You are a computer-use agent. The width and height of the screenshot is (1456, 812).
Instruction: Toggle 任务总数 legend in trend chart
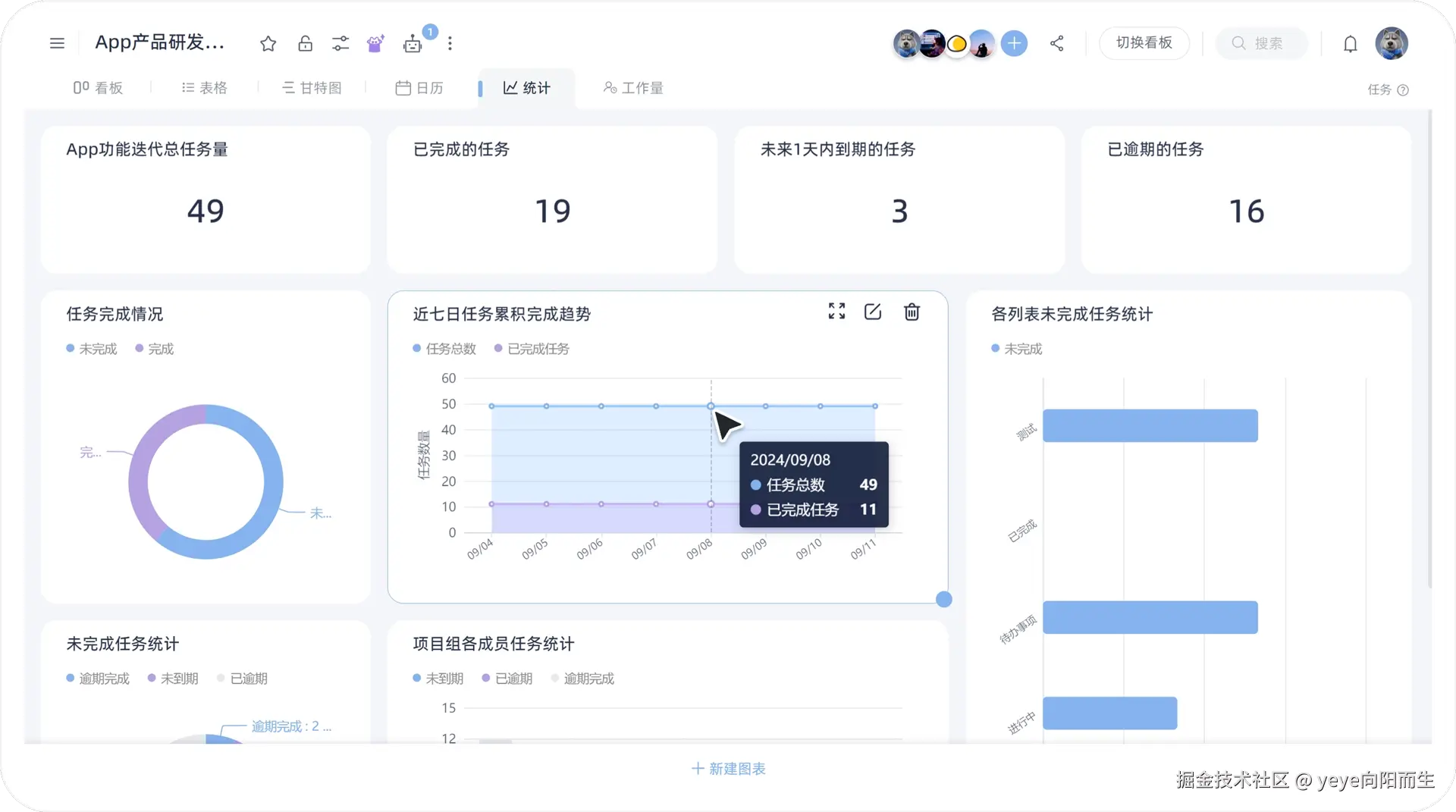(444, 349)
